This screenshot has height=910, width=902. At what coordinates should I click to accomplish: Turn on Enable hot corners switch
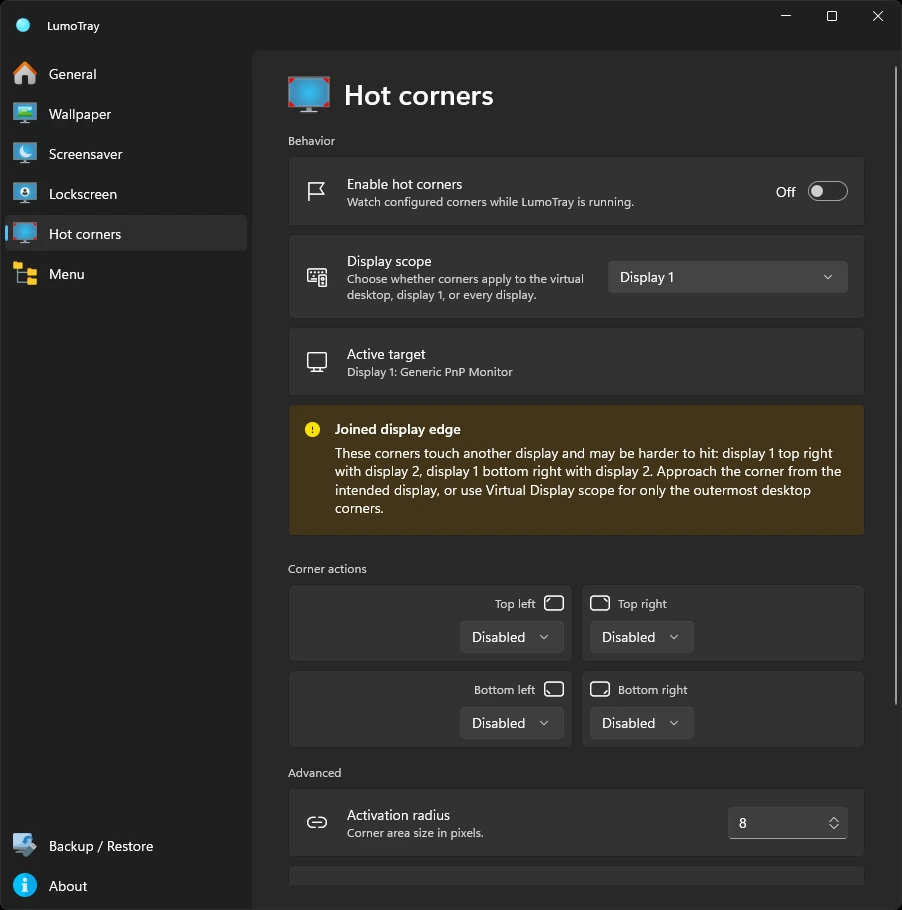[x=828, y=192]
